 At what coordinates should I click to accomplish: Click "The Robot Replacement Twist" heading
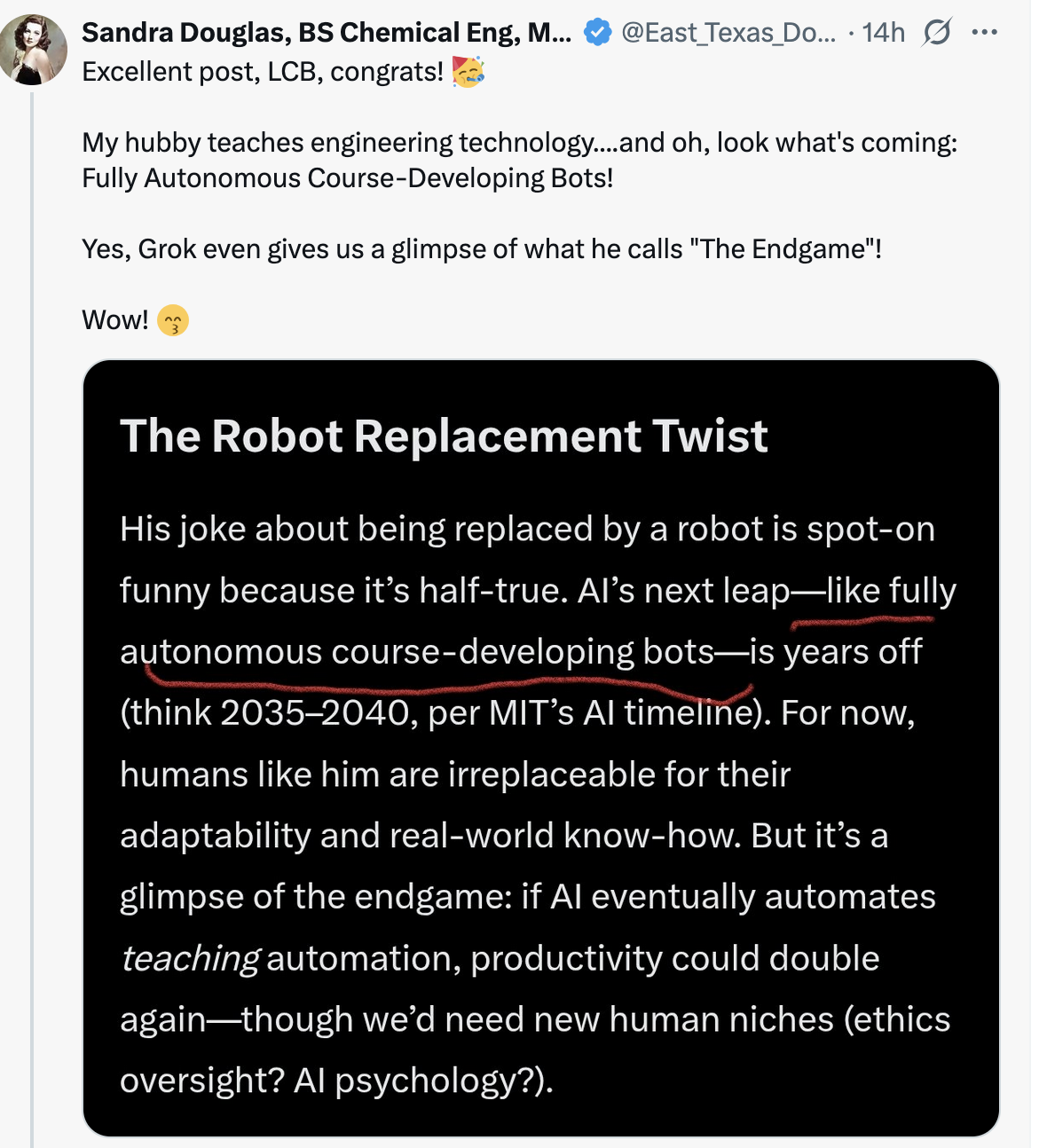pyautogui.click(x=444, y=436)
